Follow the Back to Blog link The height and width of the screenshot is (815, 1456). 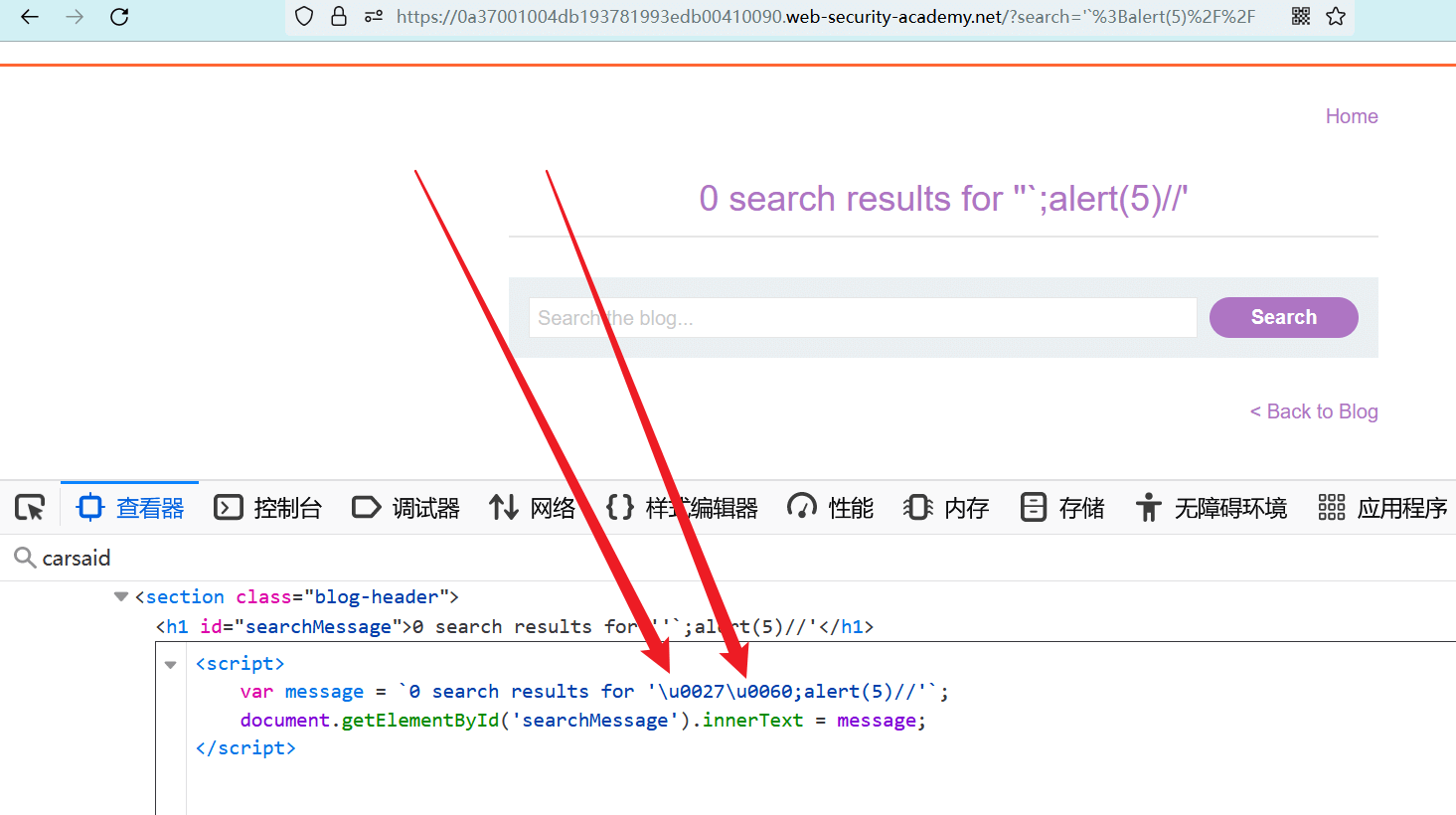click(1314, 411)
